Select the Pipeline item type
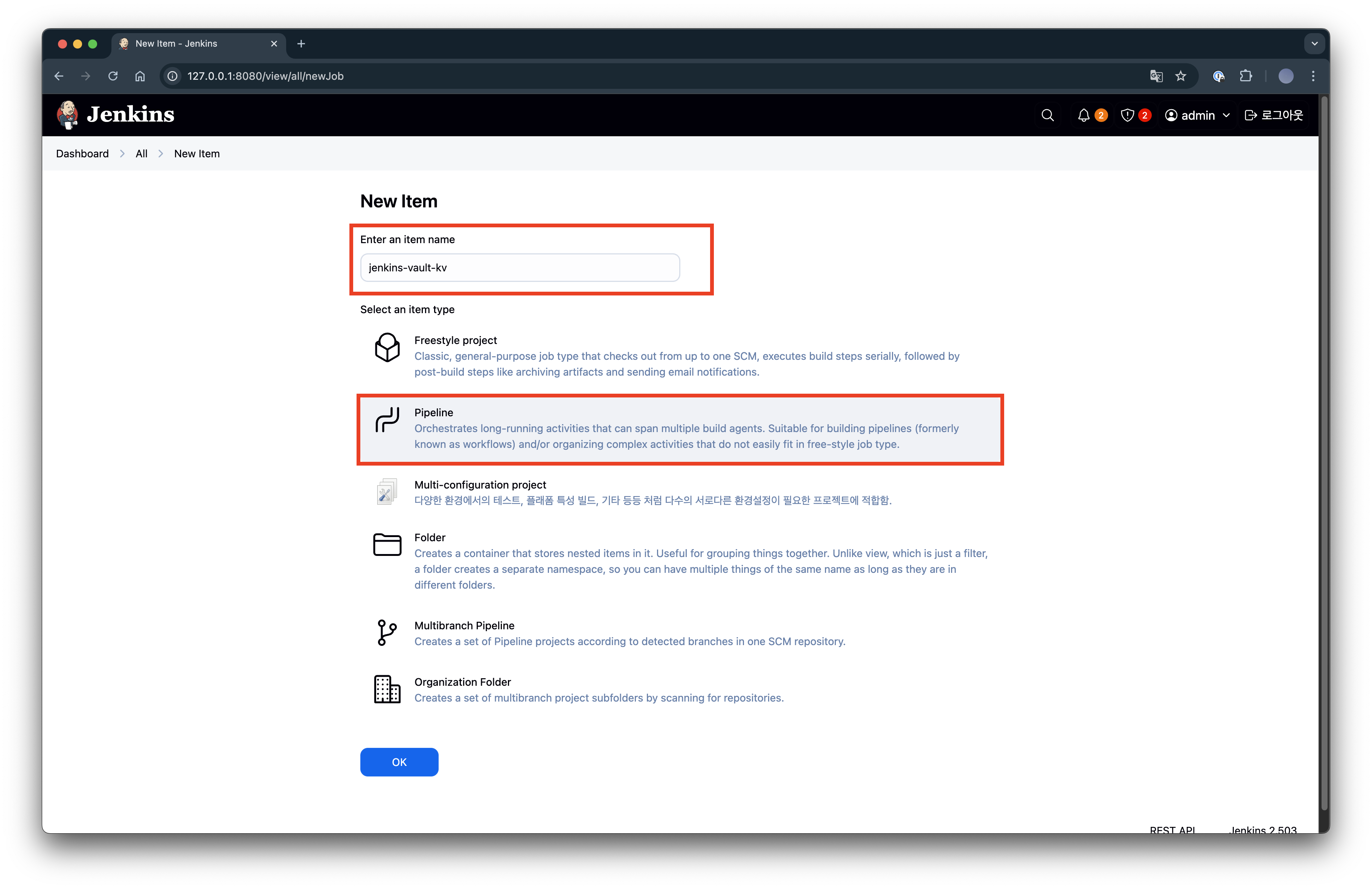1372x889 pixels. pos(680,429)
